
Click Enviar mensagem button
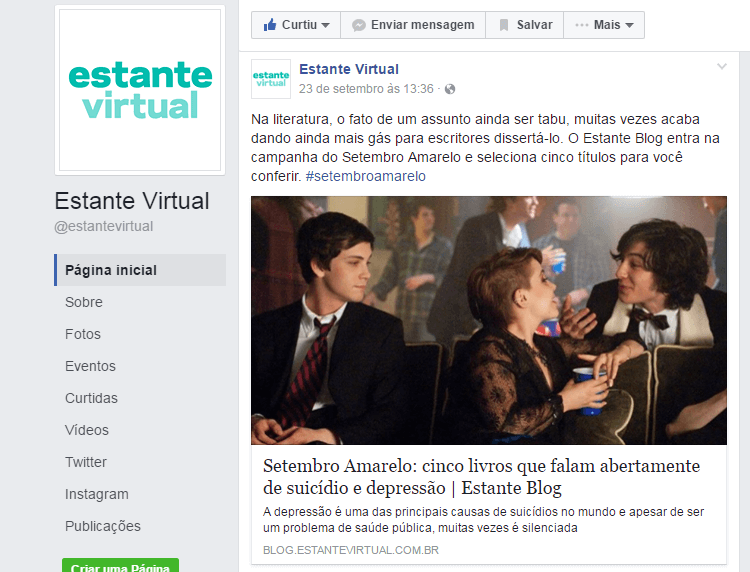click(x=413, y=25)
